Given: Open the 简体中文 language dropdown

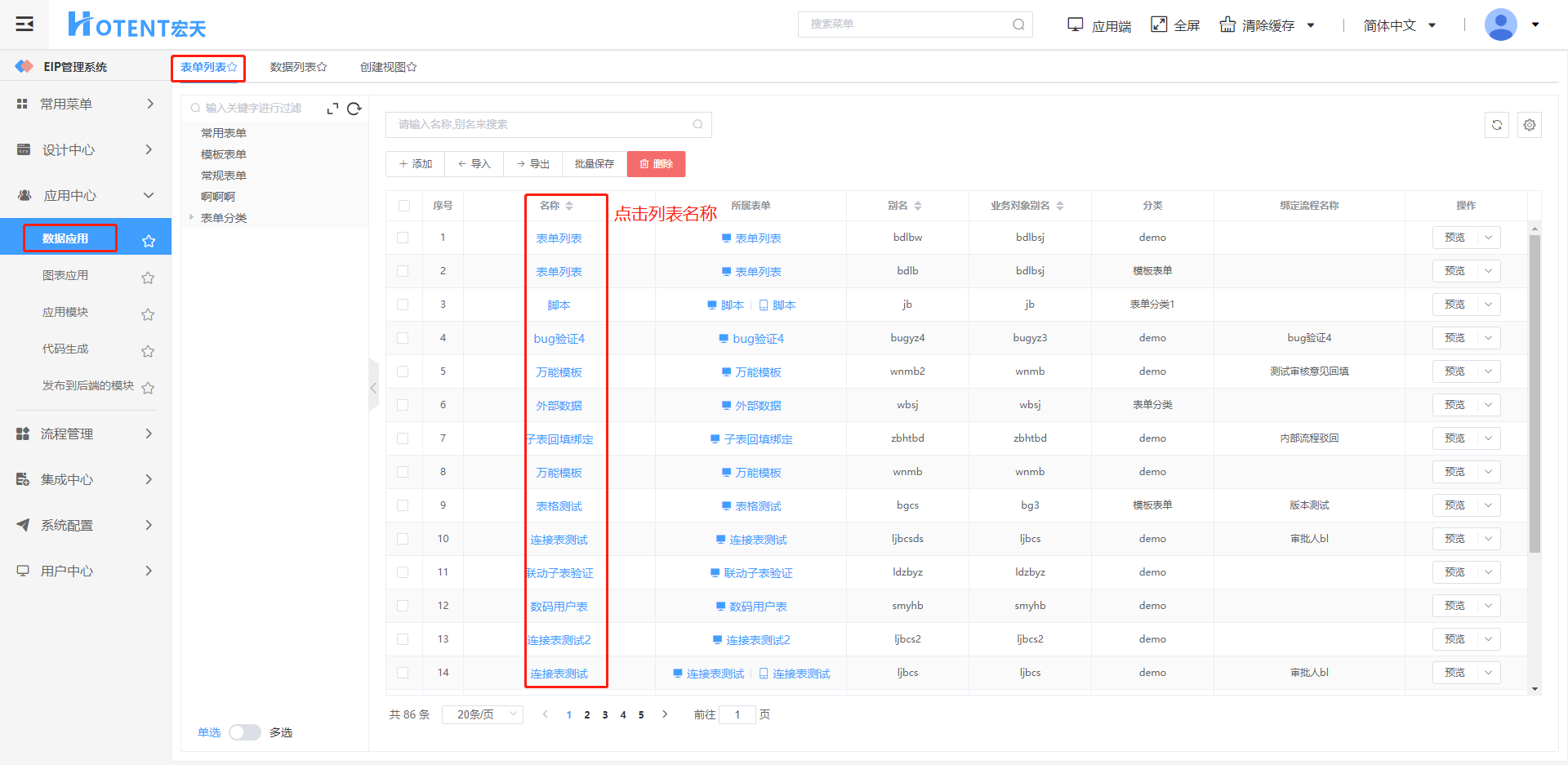Looking at the screenshot, I should (x=1398, y=25).
